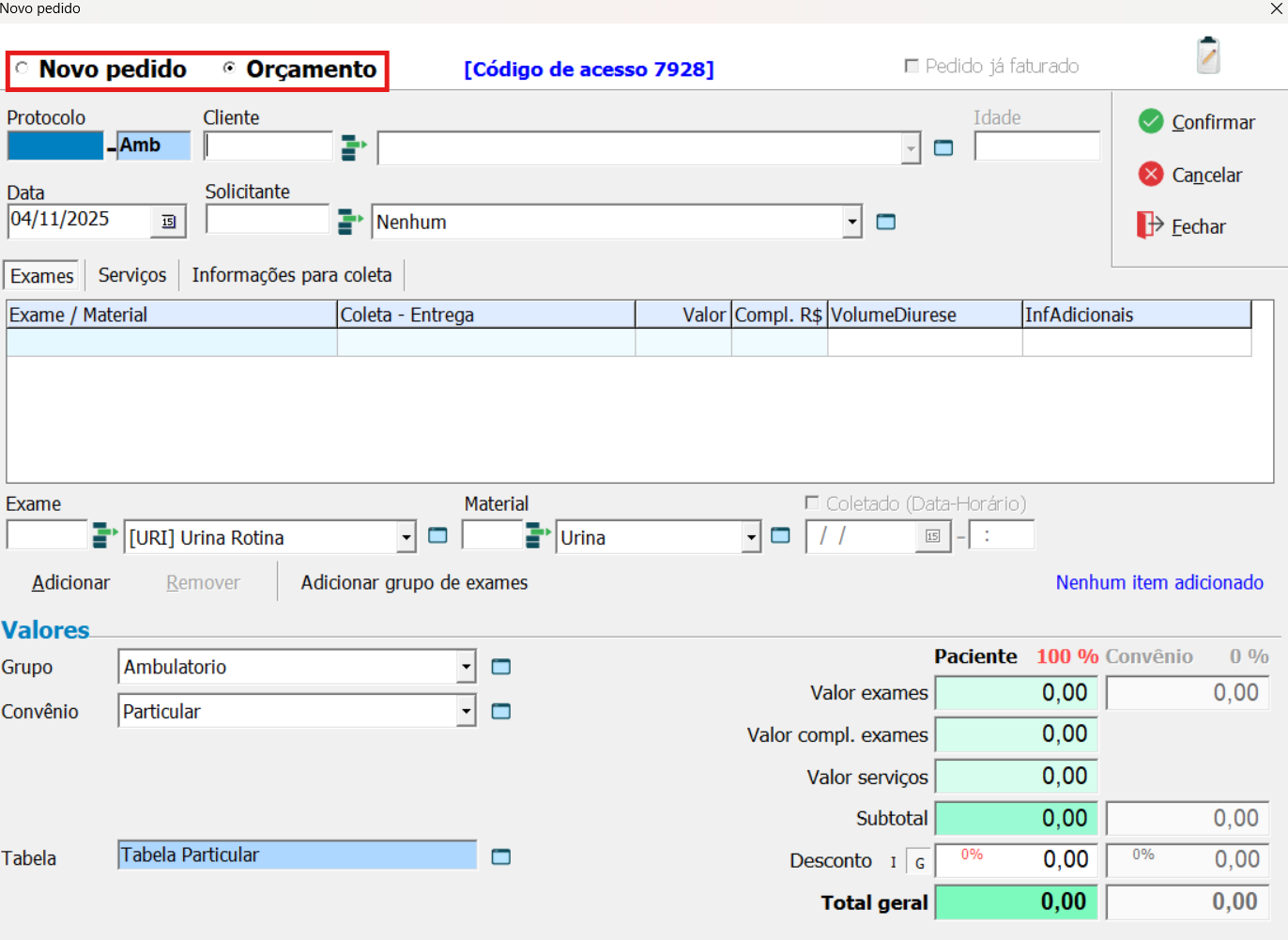This screenshot has width=1288, height=940.
Task: Expand the Exame dropdown showing Urina Rotina
Action: click(406, 538)
